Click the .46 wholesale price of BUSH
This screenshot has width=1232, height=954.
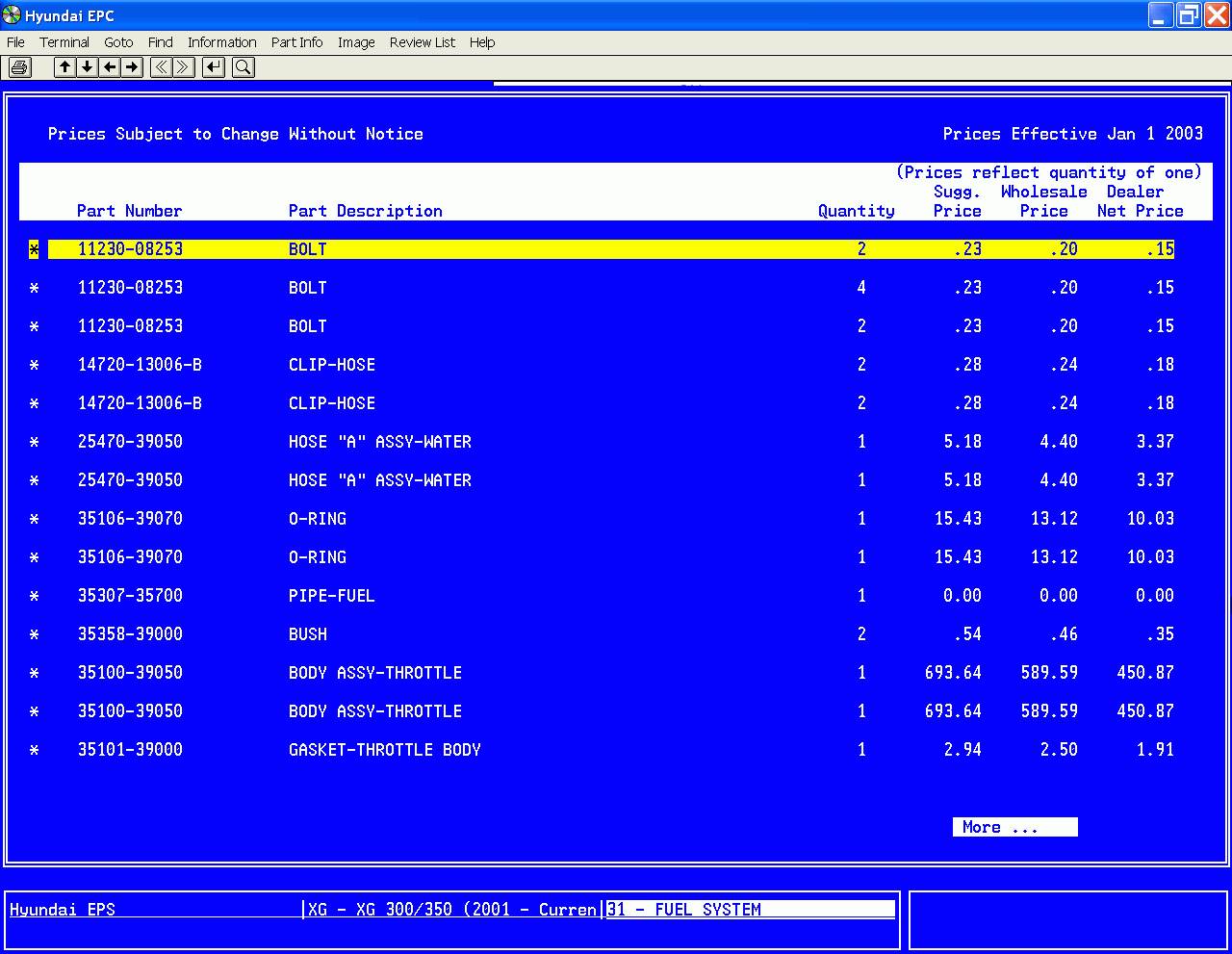1065,634
